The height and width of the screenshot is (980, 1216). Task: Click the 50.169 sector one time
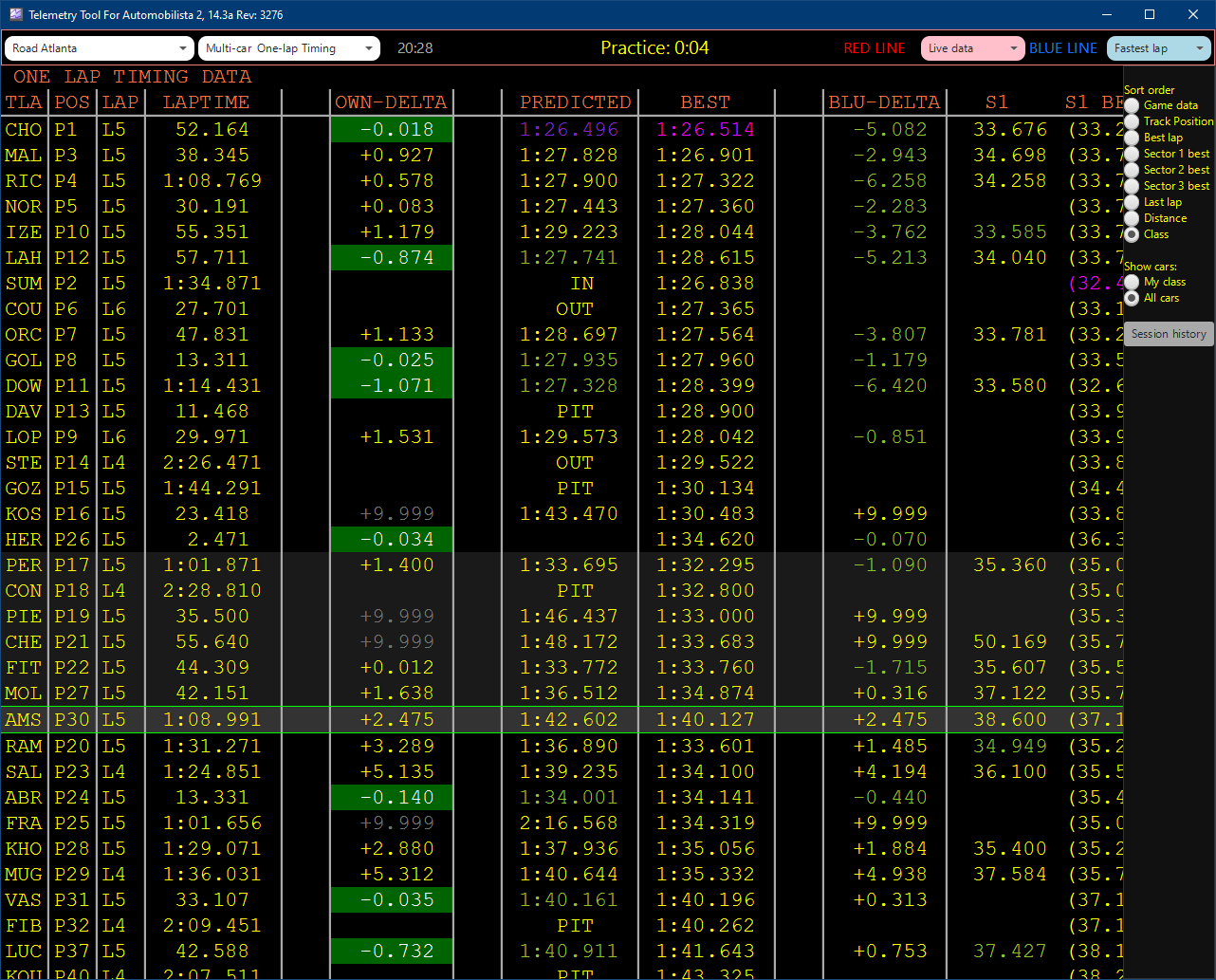tap(1010, 642)
